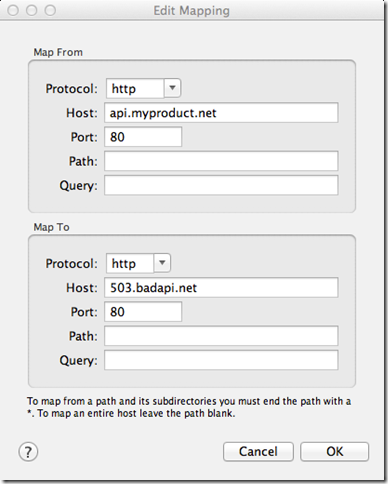
Task: Focus the Map From host field api.myproduct.net
Action: click(x=221, y=113)
